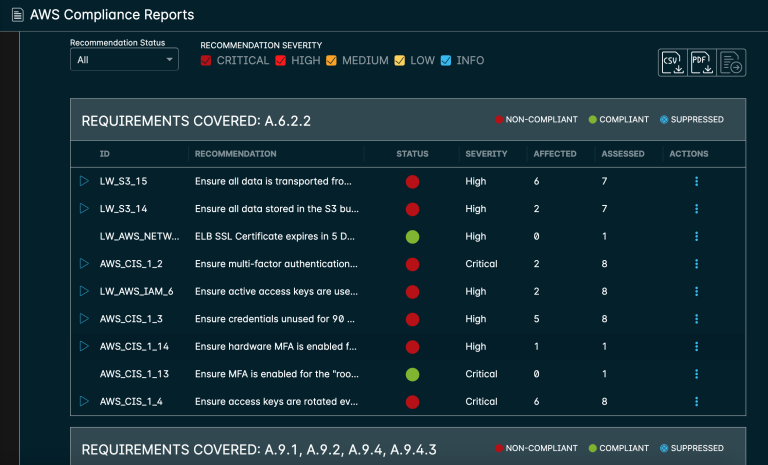
Task: Open actions menu for AWS_CIS_1_3
Action: (696, 319)
